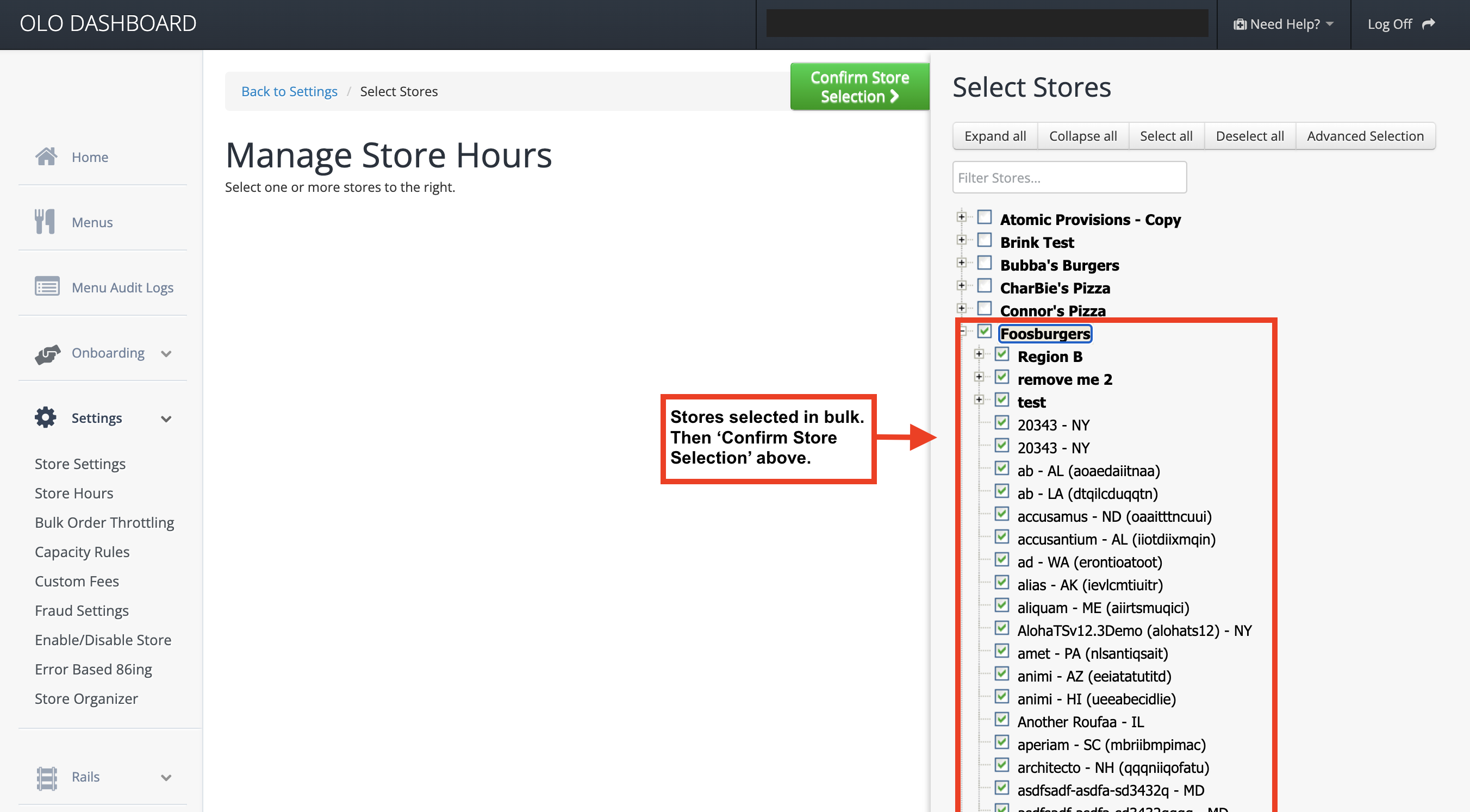
Task: Select amet - PA (nlsantiqsait) store label
Action: pyautogui.click(x=1092, y=653)
